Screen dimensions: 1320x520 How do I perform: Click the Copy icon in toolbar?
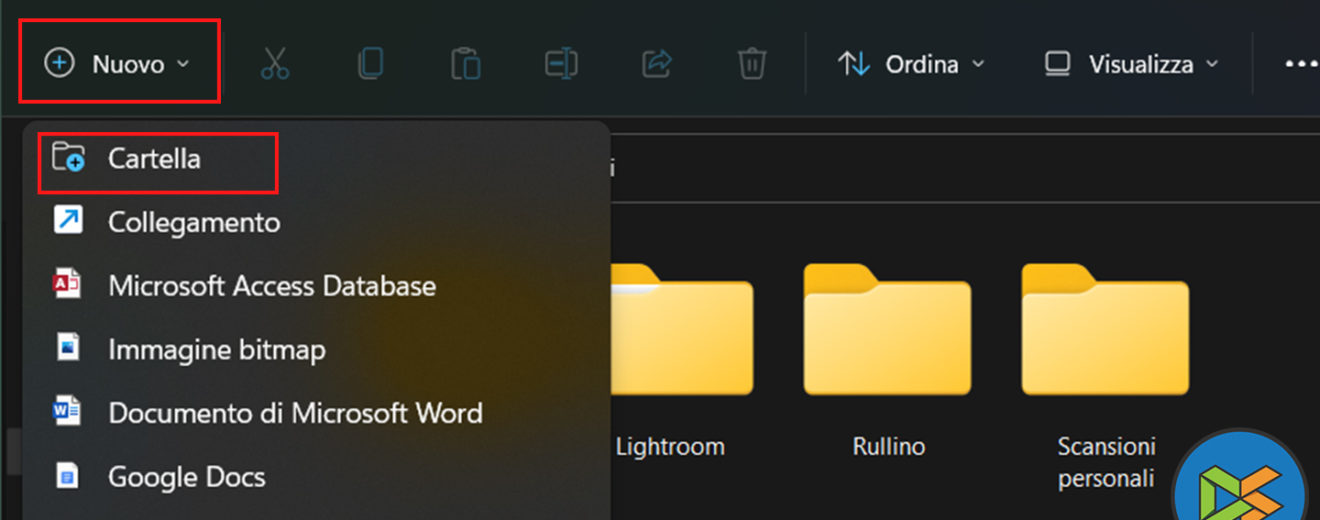click(370, 64)
